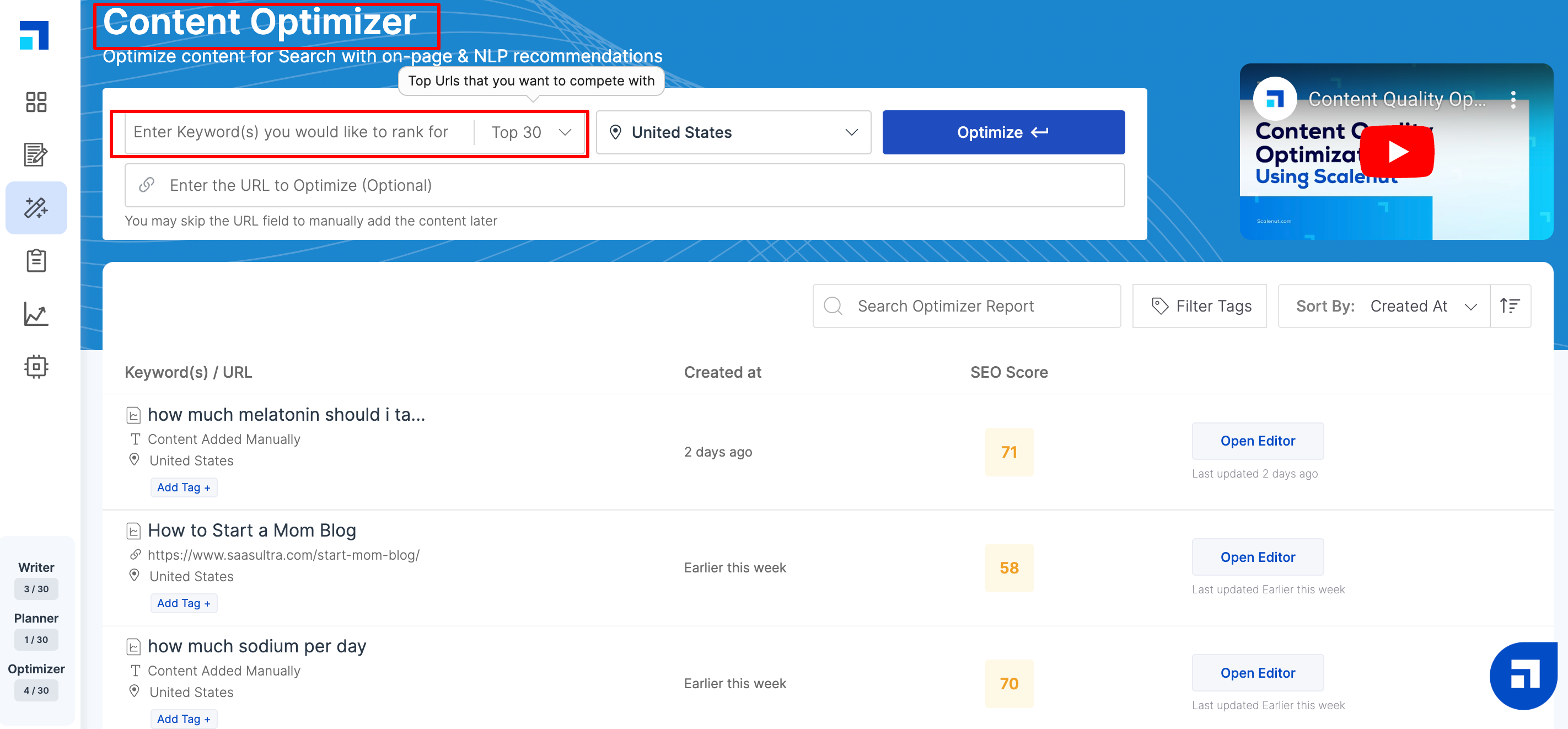1568x729 pixels.
Task: Play the Content Quality Optimization video
Action: click(1397, 151)
